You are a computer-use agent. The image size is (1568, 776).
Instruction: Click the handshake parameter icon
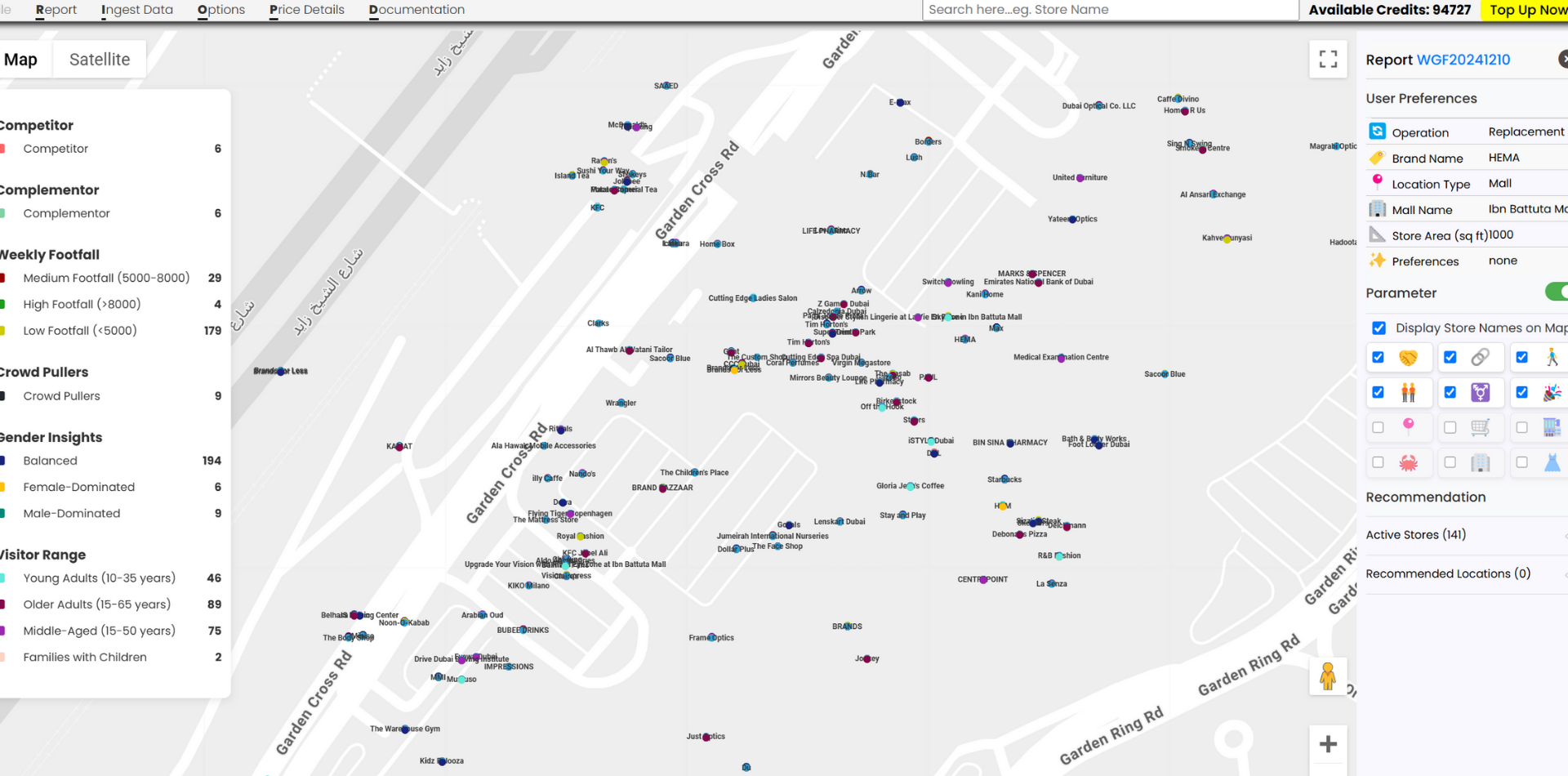coord(1408,358)
